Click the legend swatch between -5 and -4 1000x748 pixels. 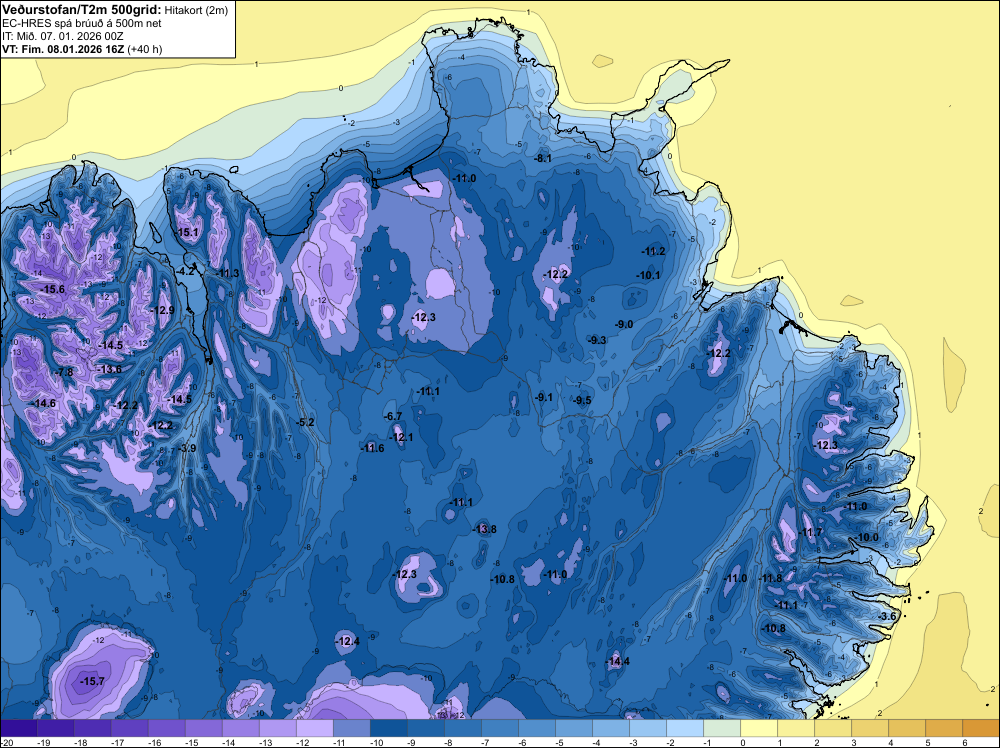pyautogui.click(x=574, y=728)
